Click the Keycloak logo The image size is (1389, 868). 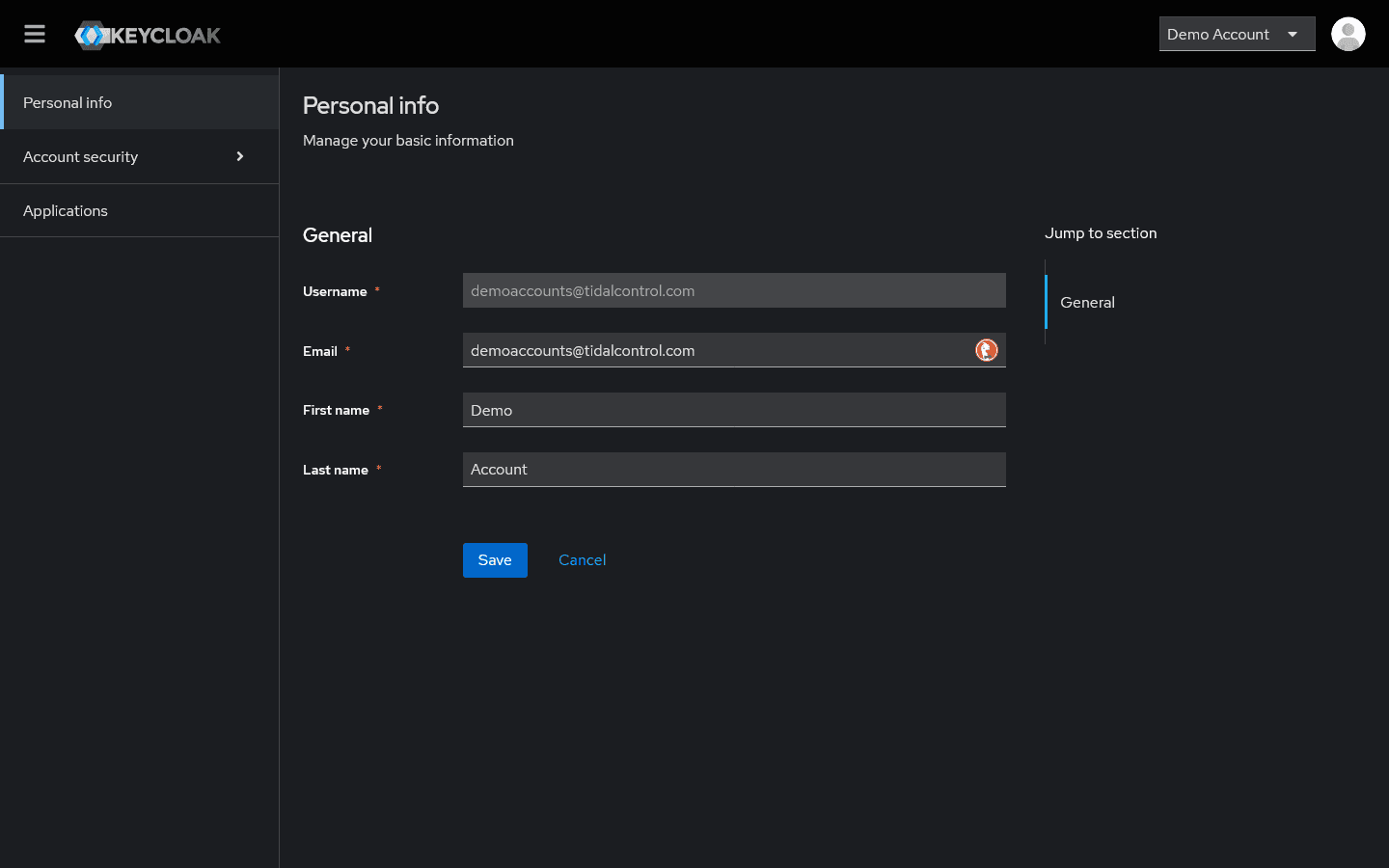[147, 34]
